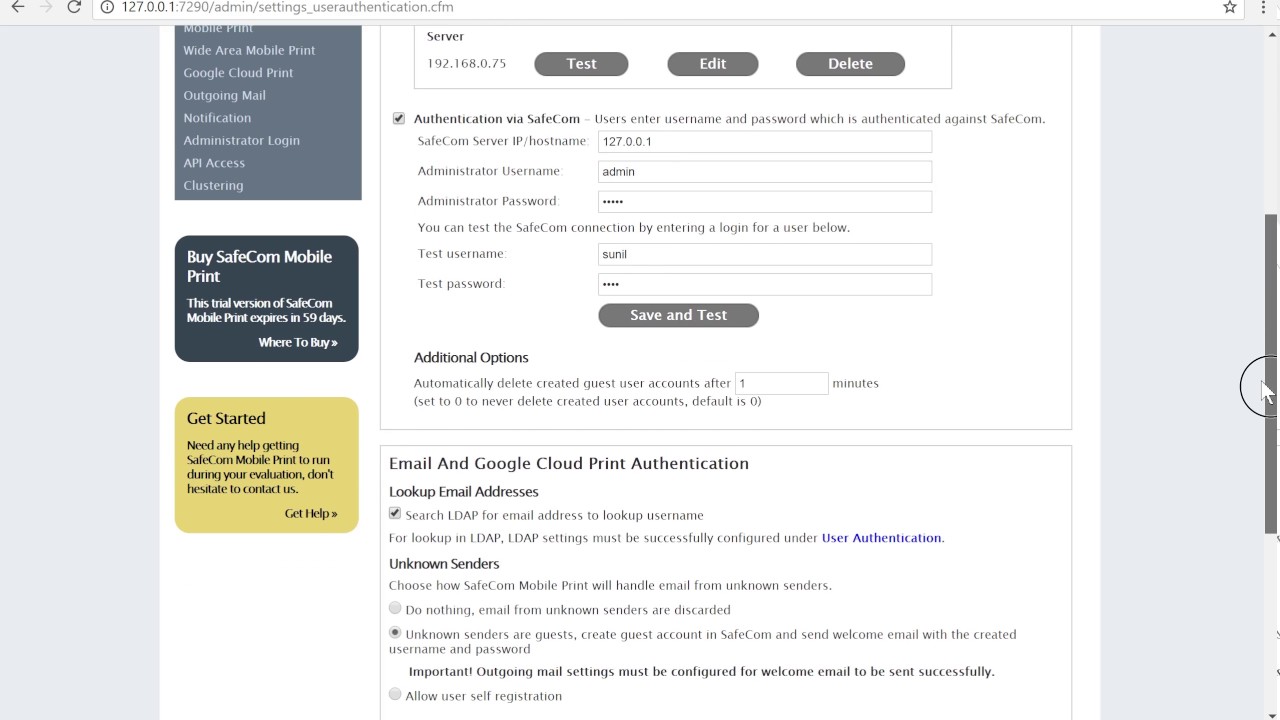1280x720 pixels.
Task: Go to Outgoing Mail menu item
Action: click(224, 95)
